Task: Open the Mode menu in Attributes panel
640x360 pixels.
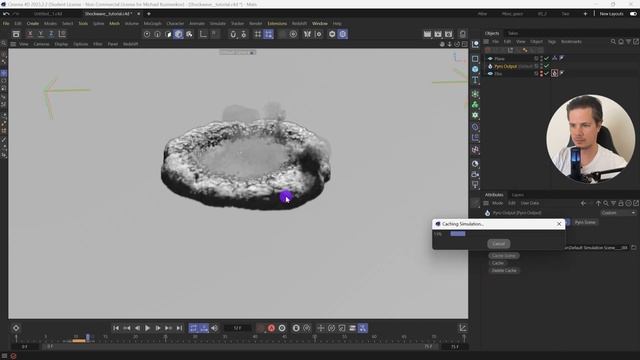Action: [498, 203]
